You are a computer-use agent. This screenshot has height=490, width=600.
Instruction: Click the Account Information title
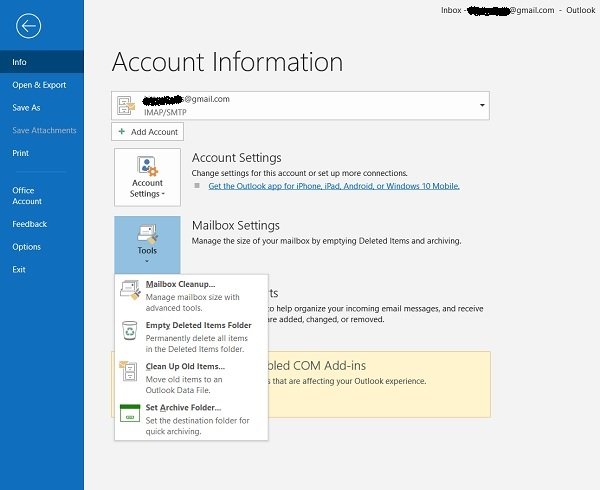pyautogui.click(x=228, y=62)
